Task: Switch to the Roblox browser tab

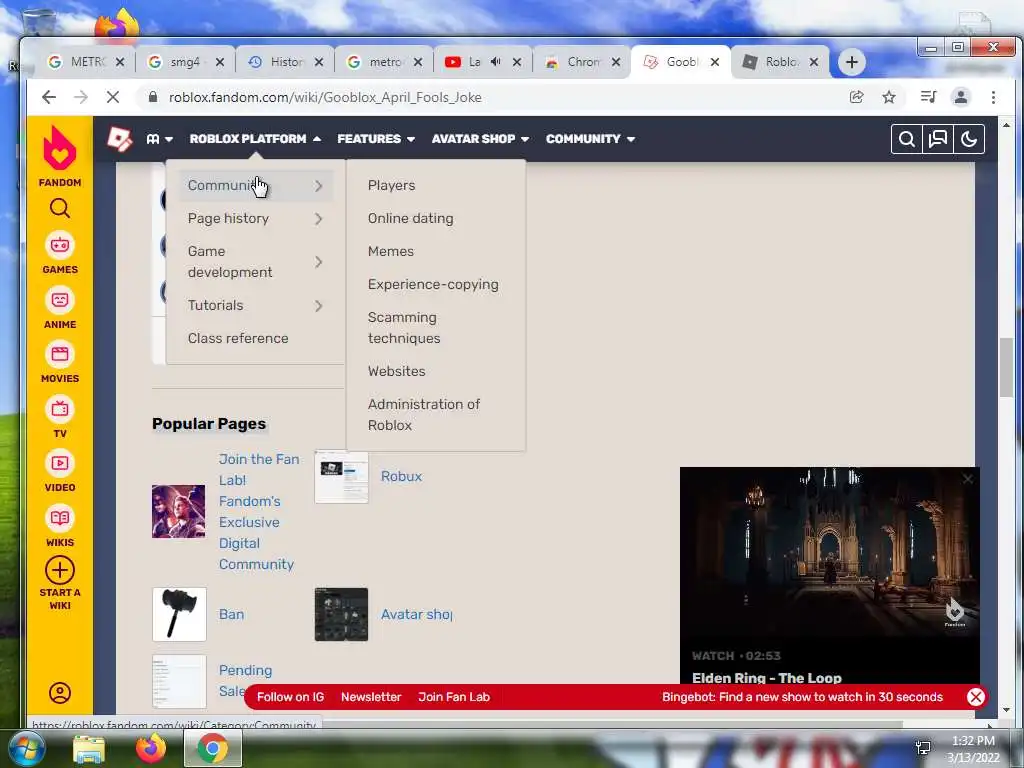Action: [780, 62]
